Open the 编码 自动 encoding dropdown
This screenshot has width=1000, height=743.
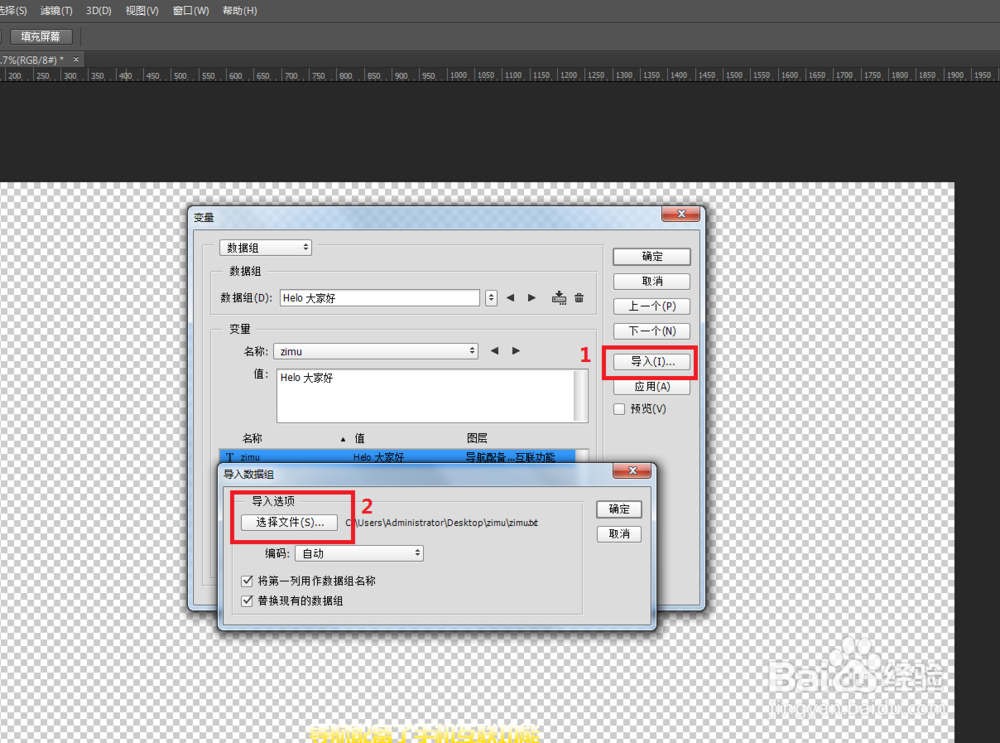359,554
